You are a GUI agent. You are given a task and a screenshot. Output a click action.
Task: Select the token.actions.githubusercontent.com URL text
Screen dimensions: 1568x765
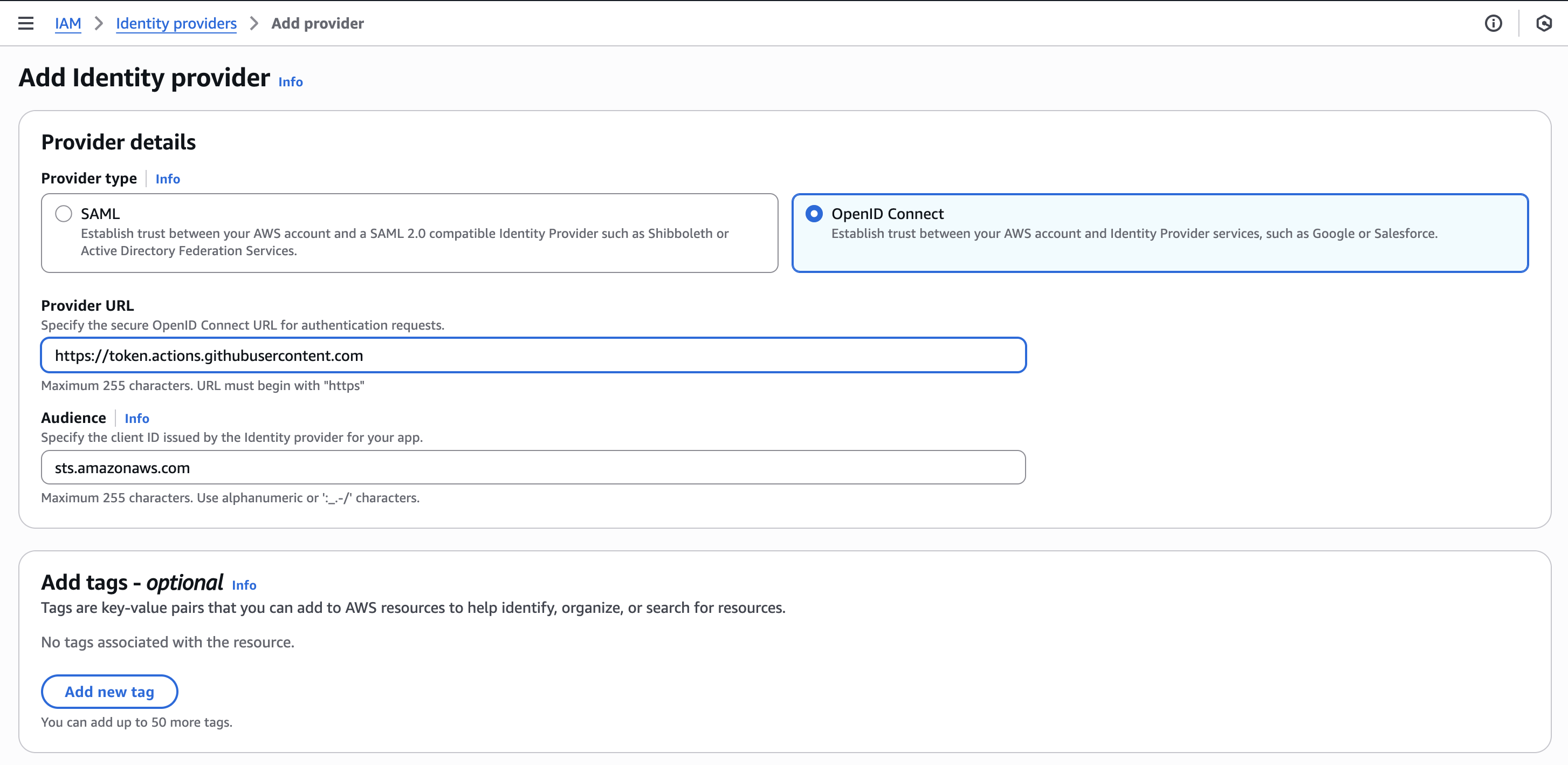click(x=209, y=355)
